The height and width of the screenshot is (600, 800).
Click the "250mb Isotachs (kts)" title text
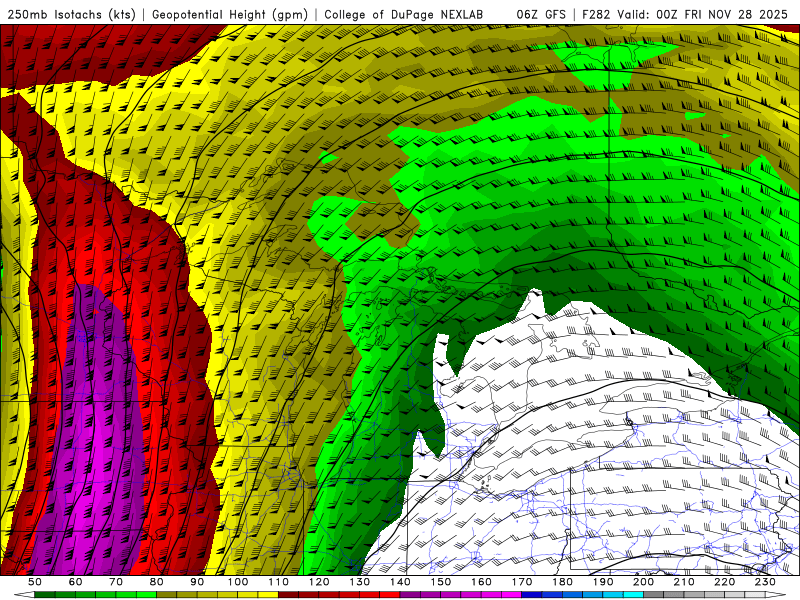(71, 15)
